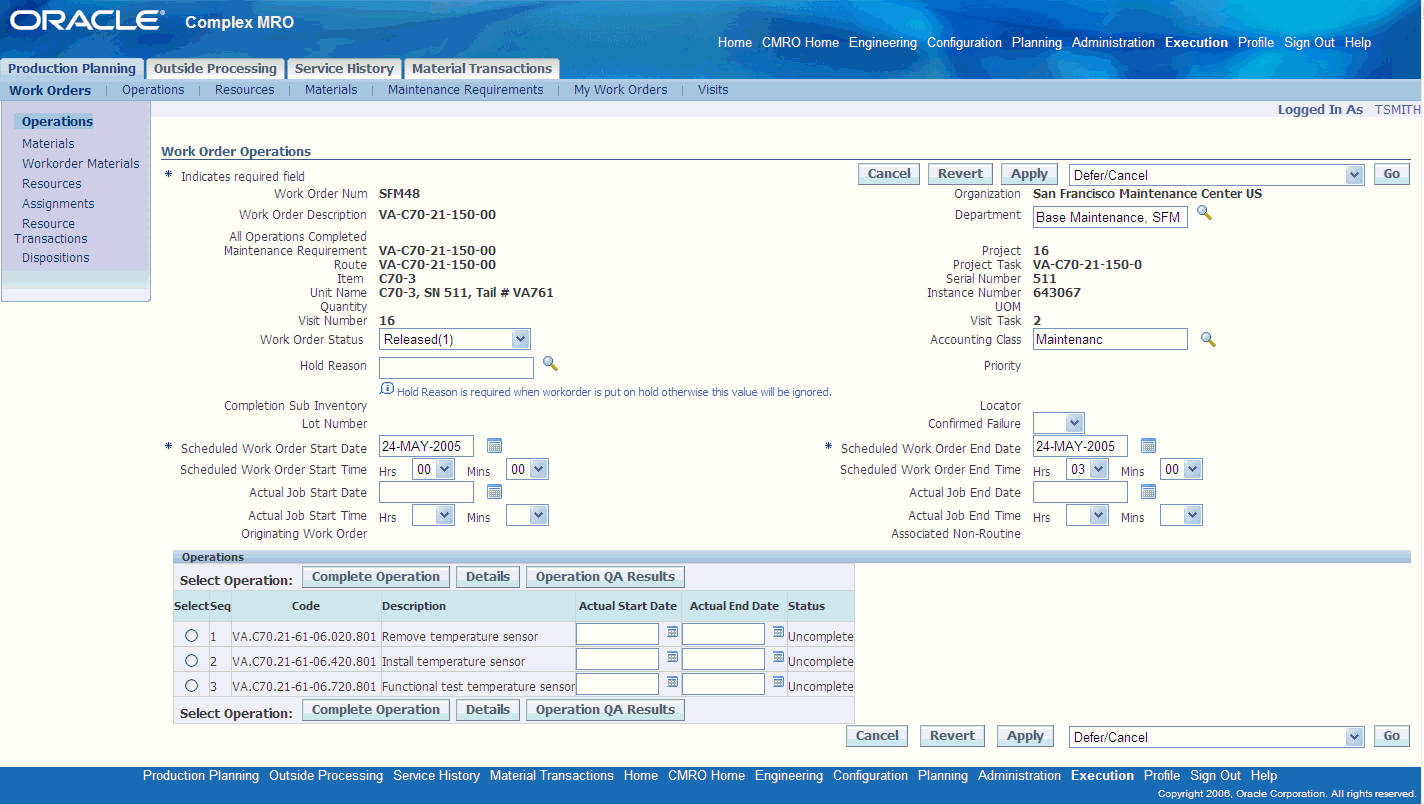Open Scheduled Start Time hours dropdown
1424x804 pixels.
tap(433, 469)
